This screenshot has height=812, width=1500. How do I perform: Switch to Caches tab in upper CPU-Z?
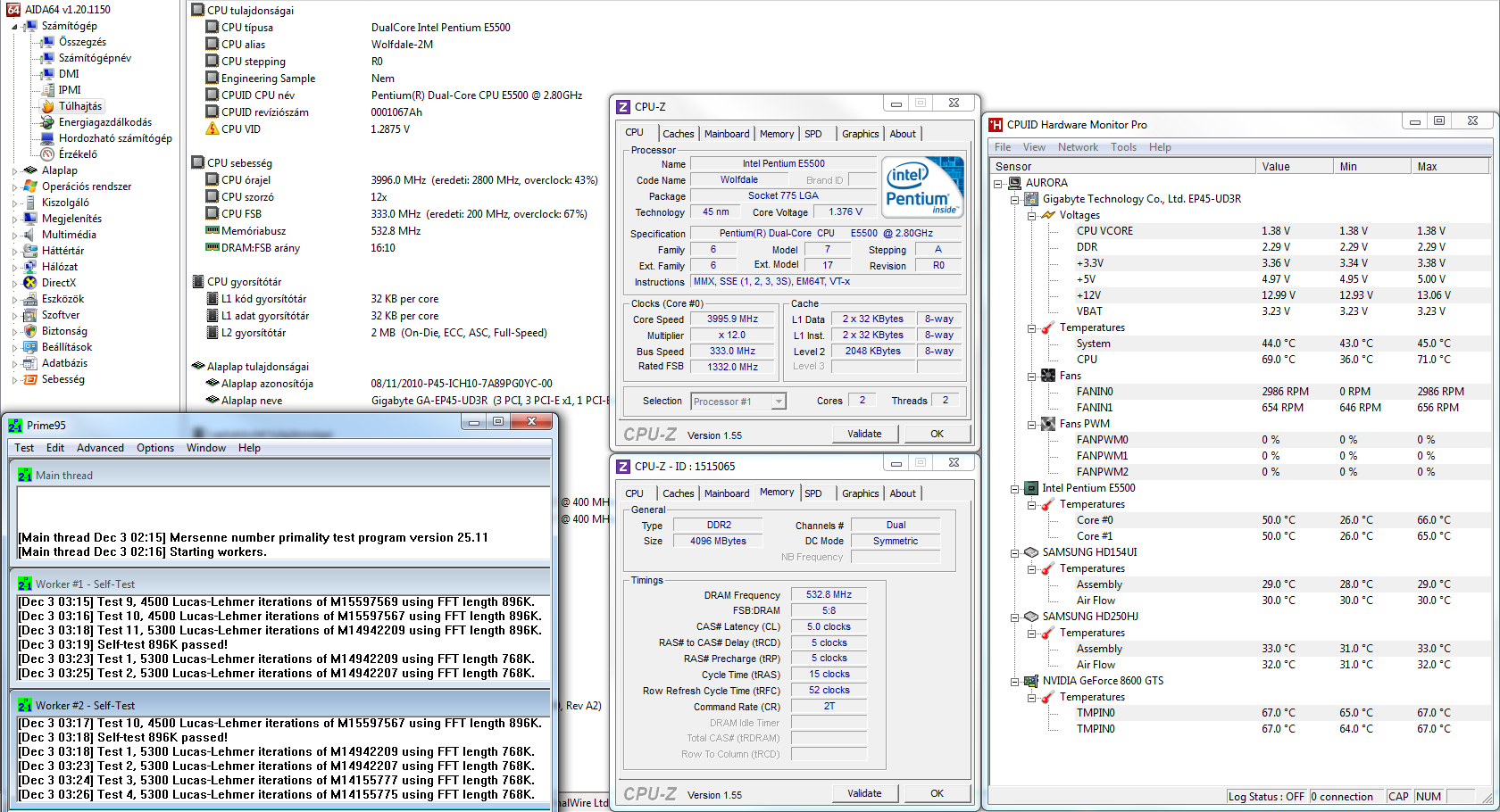(679, 134)
